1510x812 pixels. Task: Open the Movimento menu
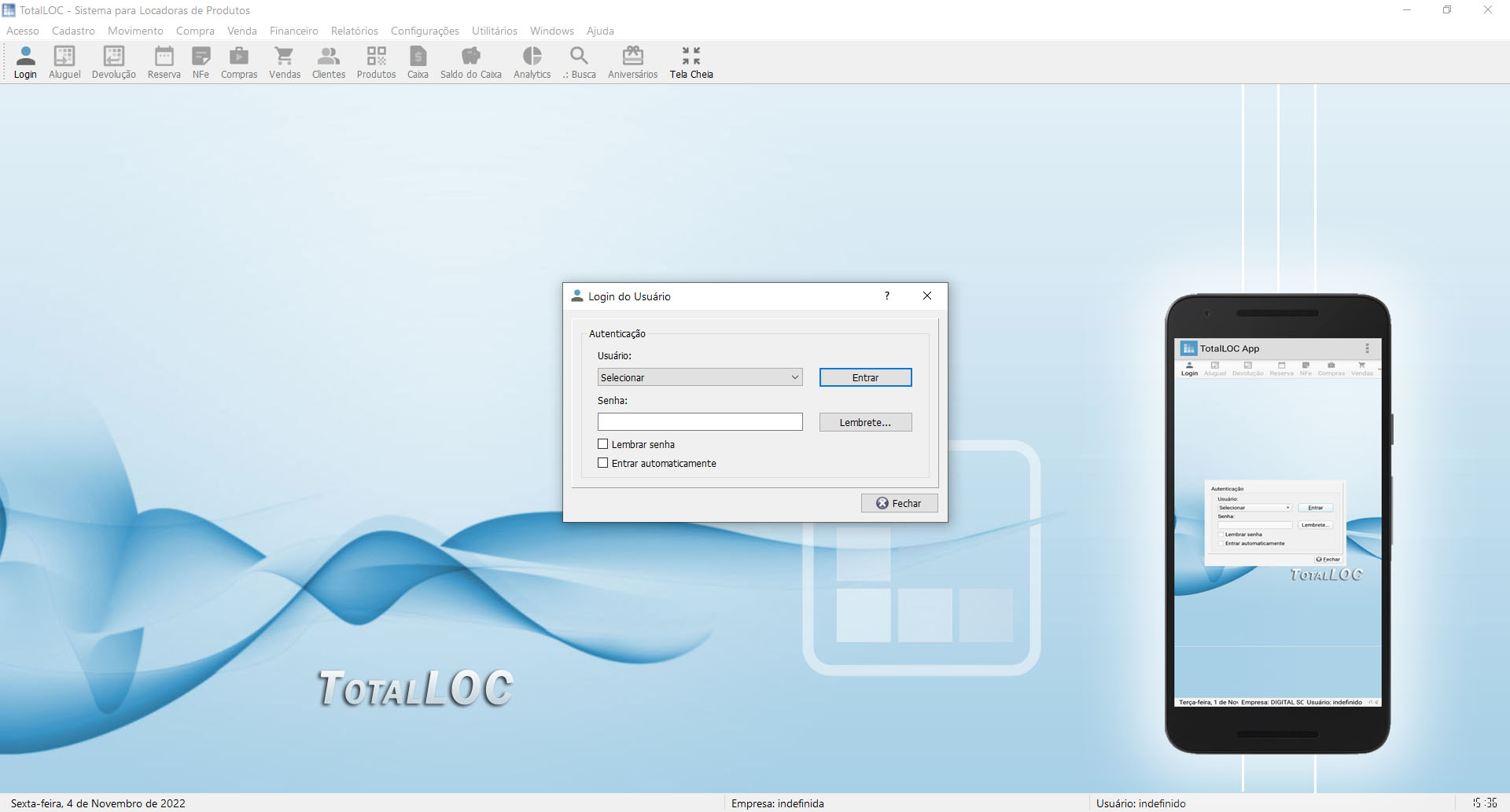[135, 31]
